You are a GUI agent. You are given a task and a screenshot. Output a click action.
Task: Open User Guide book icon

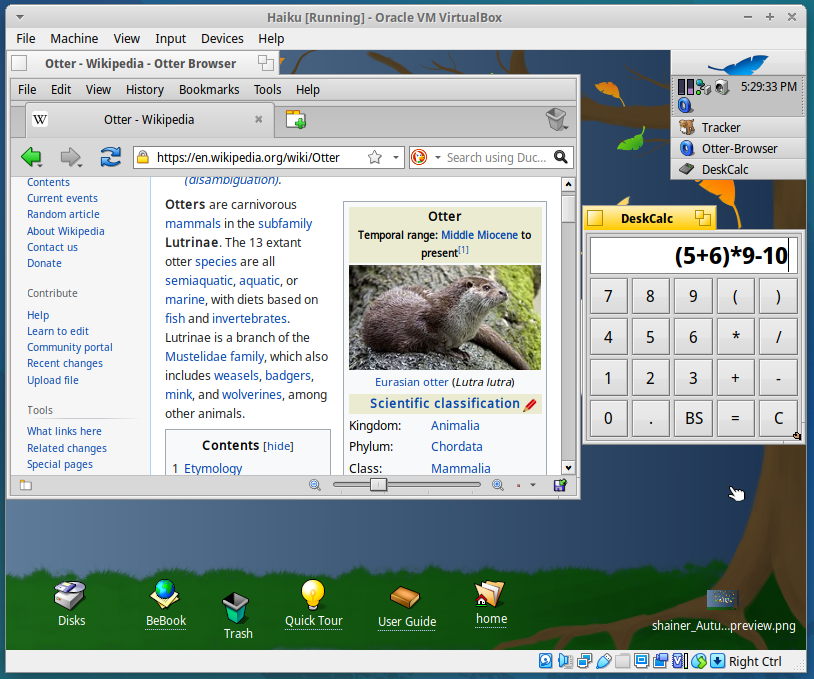(405, 597)
